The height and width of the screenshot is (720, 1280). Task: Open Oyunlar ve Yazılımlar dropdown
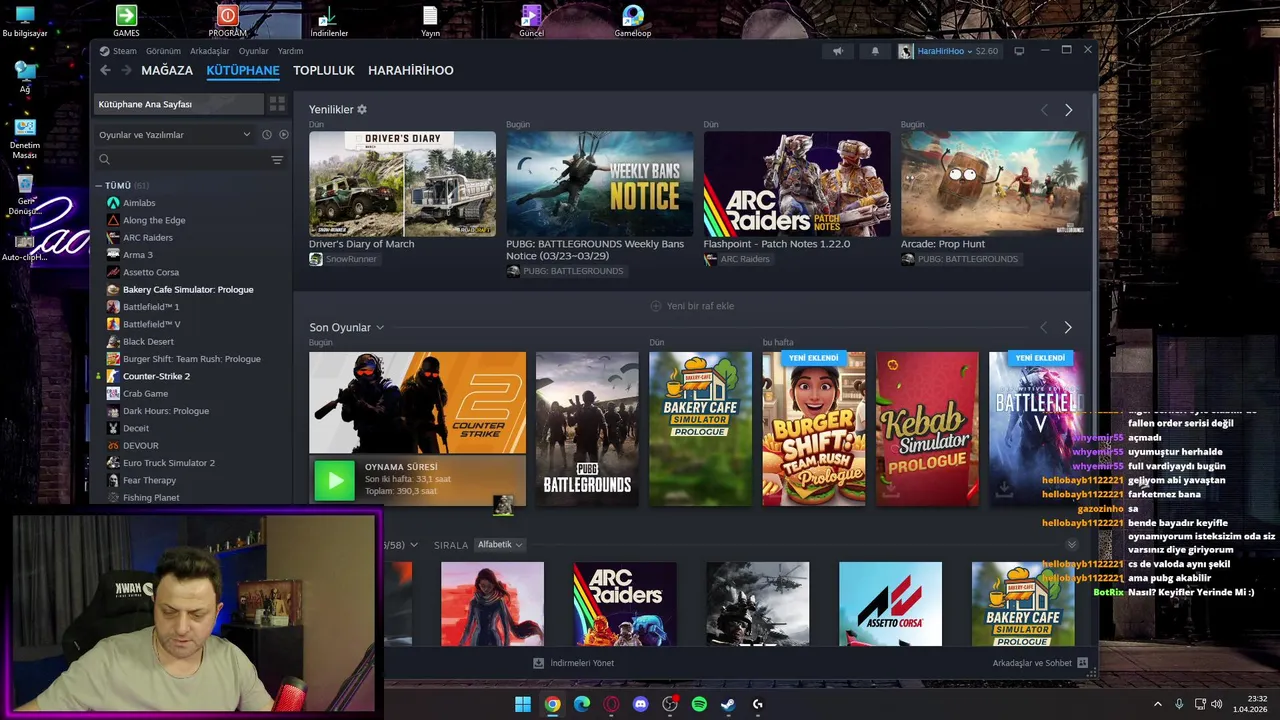[175, 134]
